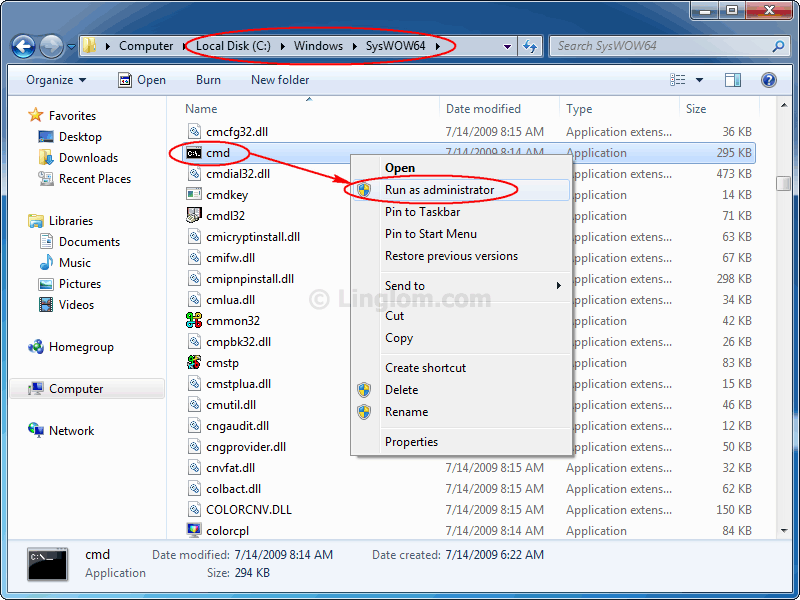Expand the Send to submenu

(x=461, y=286)
